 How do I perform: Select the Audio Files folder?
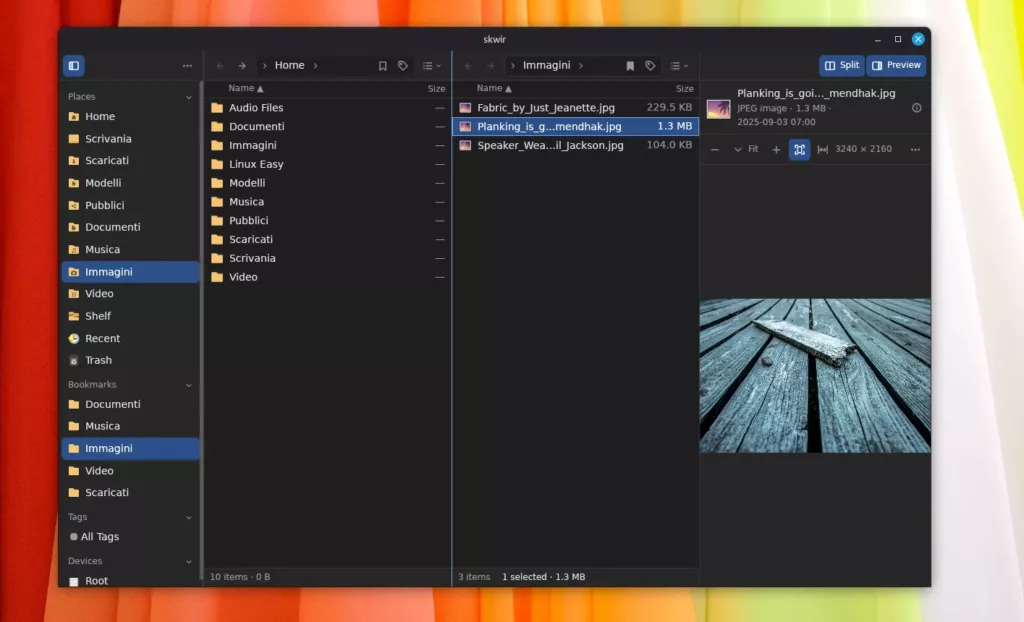327,108
